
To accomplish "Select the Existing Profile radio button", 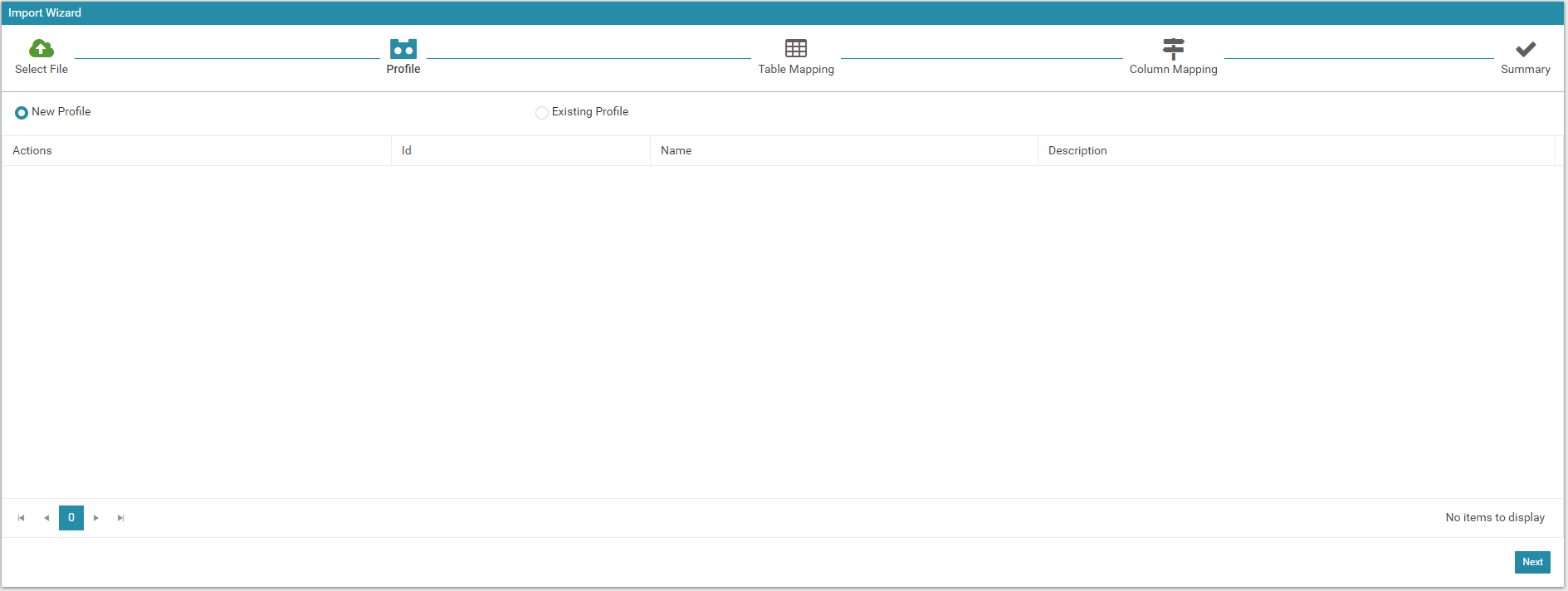I will (541, 112).
